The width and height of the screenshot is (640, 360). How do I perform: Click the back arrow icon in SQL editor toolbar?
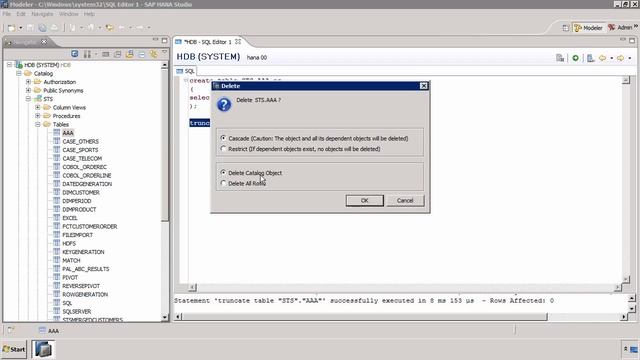pyautogui.click(x=602, y=58)
